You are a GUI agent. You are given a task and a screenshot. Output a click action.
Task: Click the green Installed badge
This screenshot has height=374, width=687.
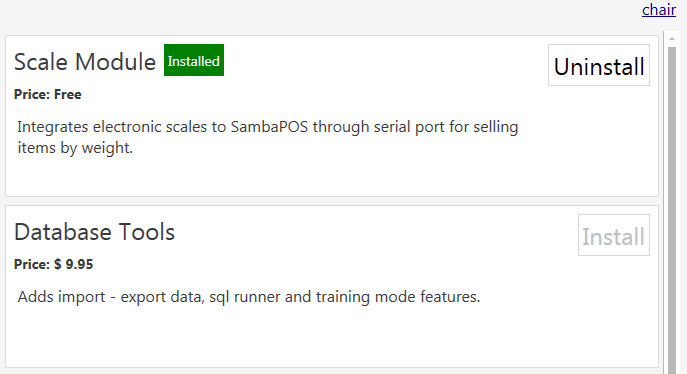194,60
